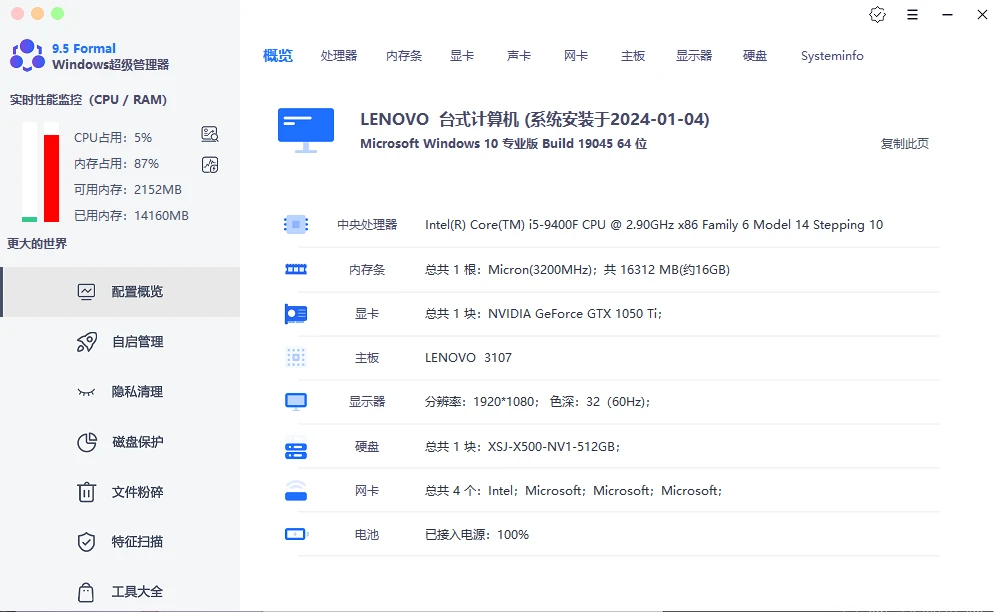Viewport: 994px width, 612px height.
Task: Click the LENOVO 台式计算机 title text
Action: point(534,119)
